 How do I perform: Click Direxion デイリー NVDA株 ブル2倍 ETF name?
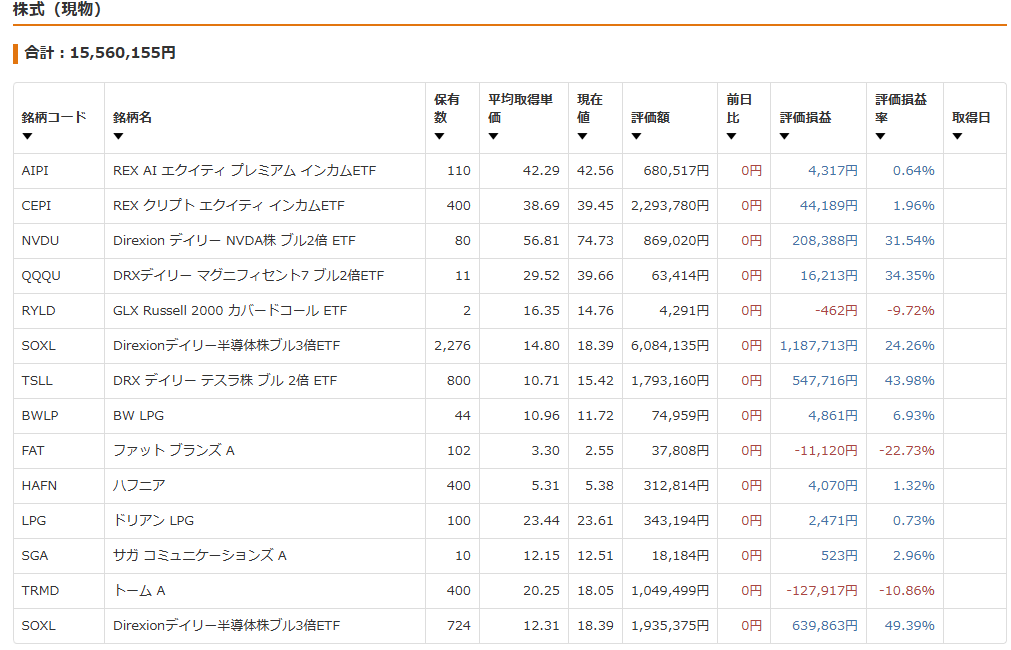[234, 241]
